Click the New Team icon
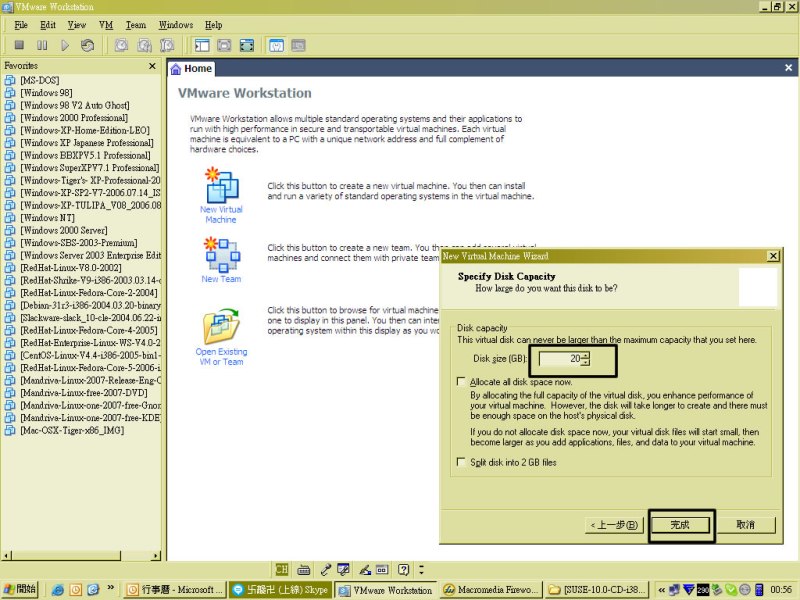The width and height of the screenshot is (800, 600). [x=221, y=255]
